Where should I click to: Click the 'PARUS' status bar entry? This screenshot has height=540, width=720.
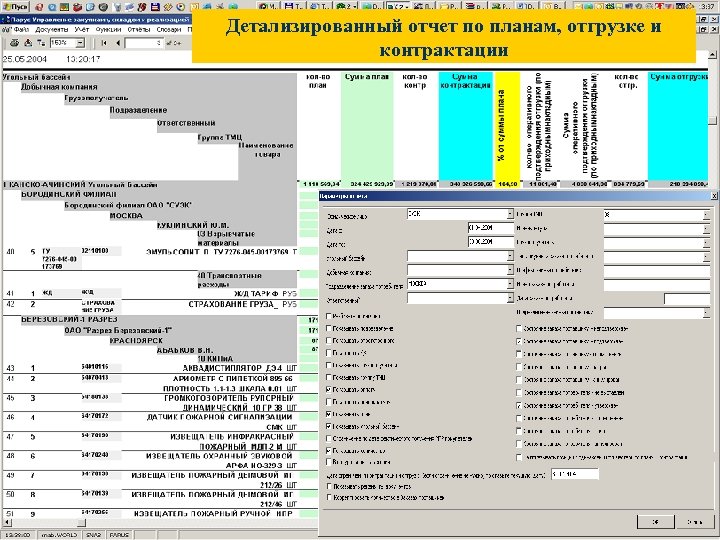[120, 535]
